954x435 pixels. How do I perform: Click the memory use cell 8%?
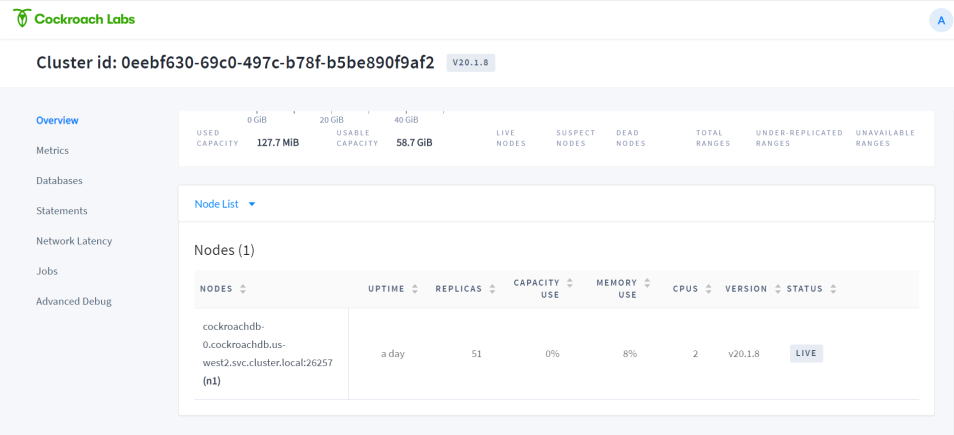click(630, 353)
